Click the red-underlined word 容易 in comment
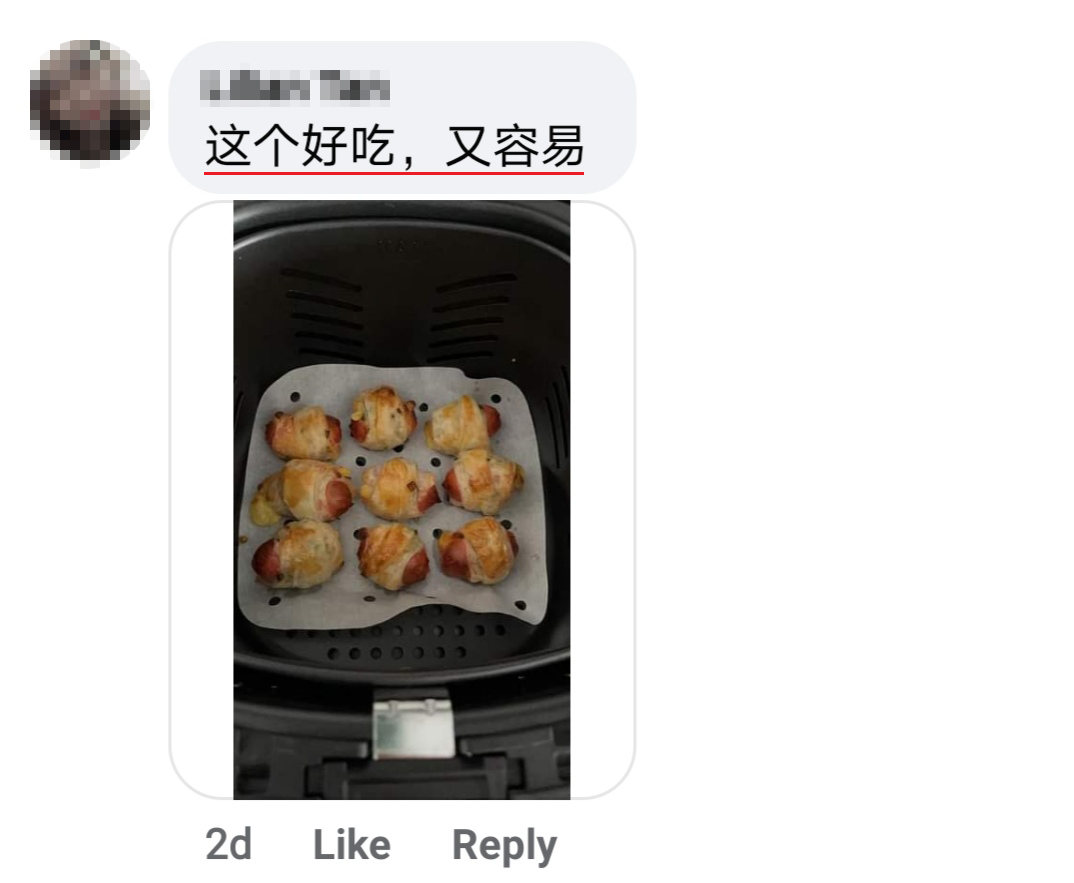This screenshot has height=883, width=1074. pos(538,145)
